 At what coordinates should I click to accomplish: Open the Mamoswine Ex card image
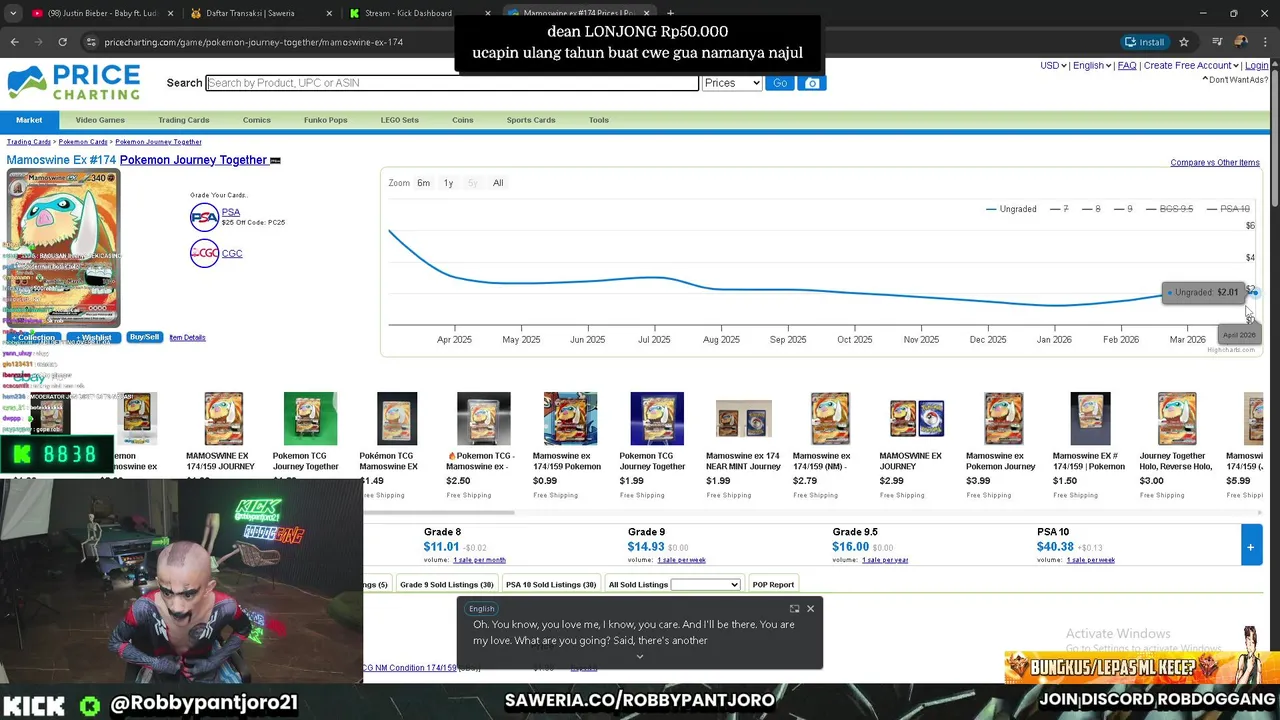coord(63,248)
